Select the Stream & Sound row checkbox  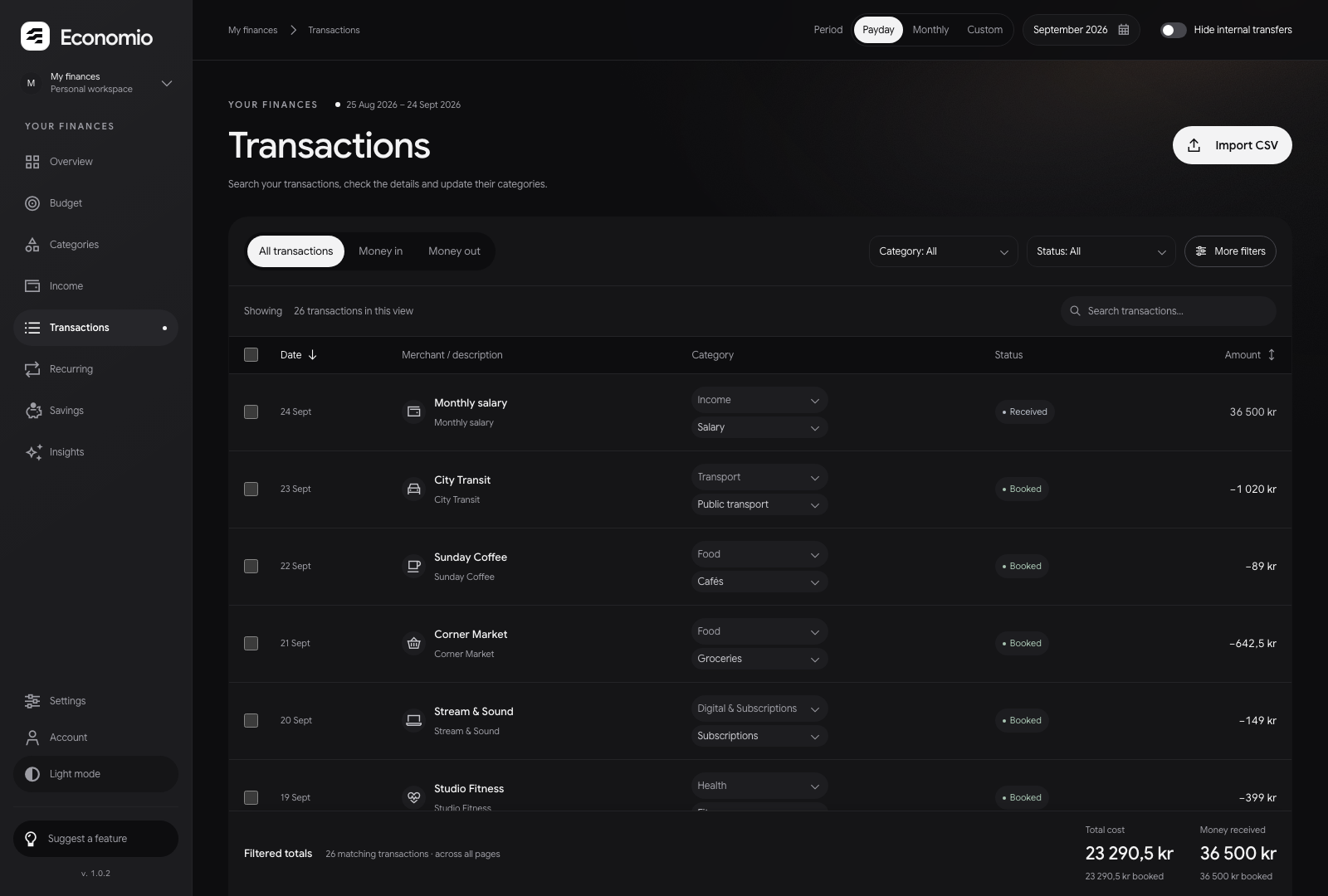coord(251,720)
